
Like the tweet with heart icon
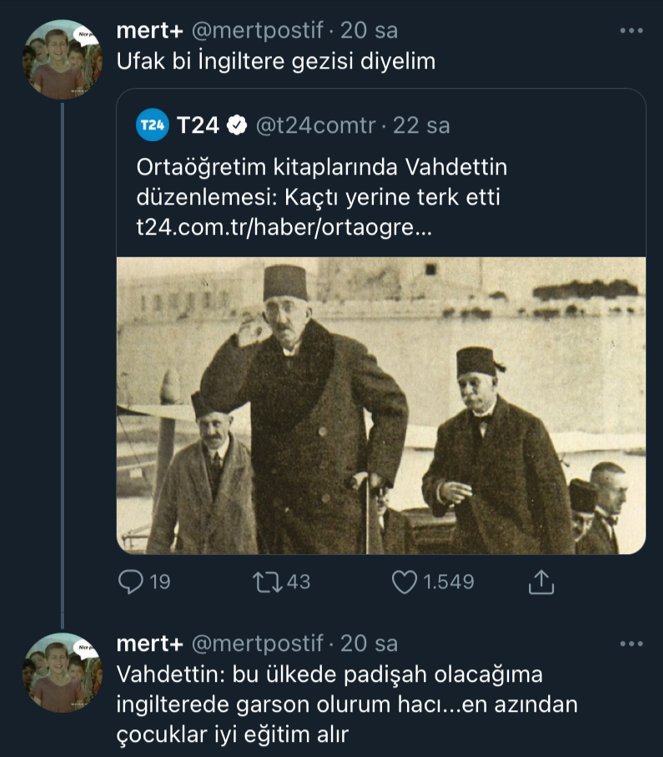(x=403, y=582)
